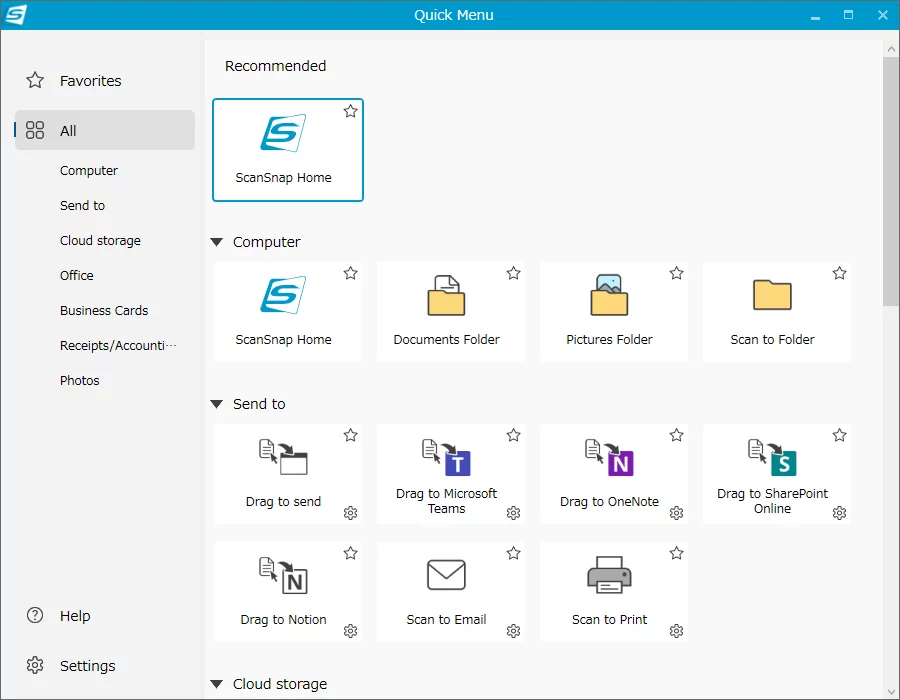The width and height of the screenshot is (900, 700).
Task: Open Help from the sidebar
Action: pos(74,616)
